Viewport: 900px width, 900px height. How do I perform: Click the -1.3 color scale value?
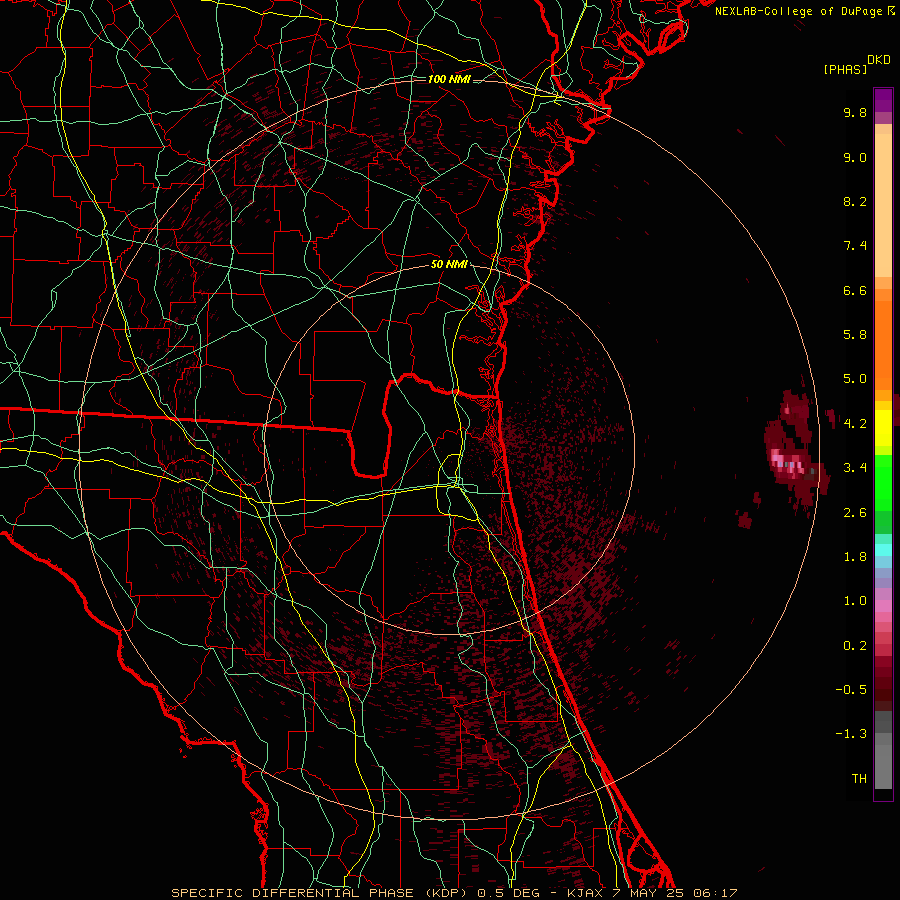point(851,734)
